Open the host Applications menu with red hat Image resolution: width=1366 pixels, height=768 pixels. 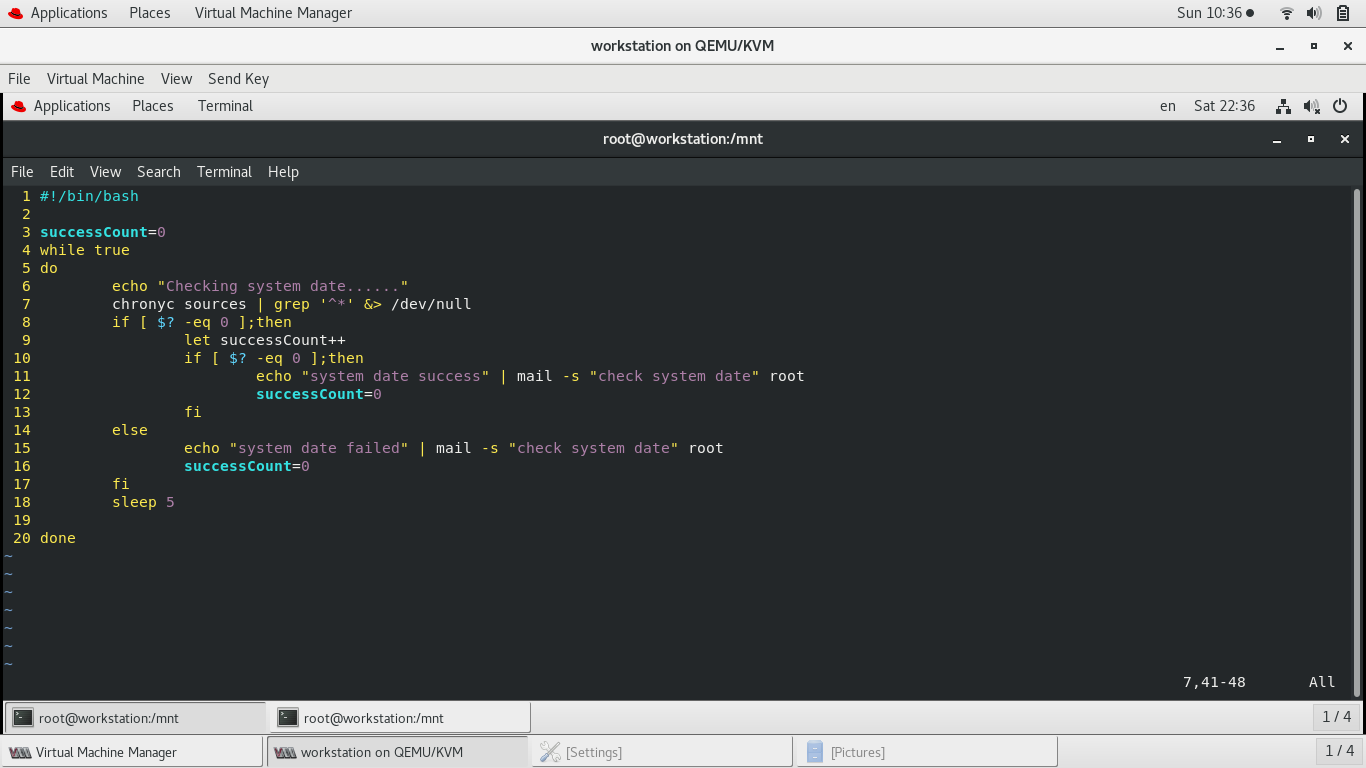point(57,13)
